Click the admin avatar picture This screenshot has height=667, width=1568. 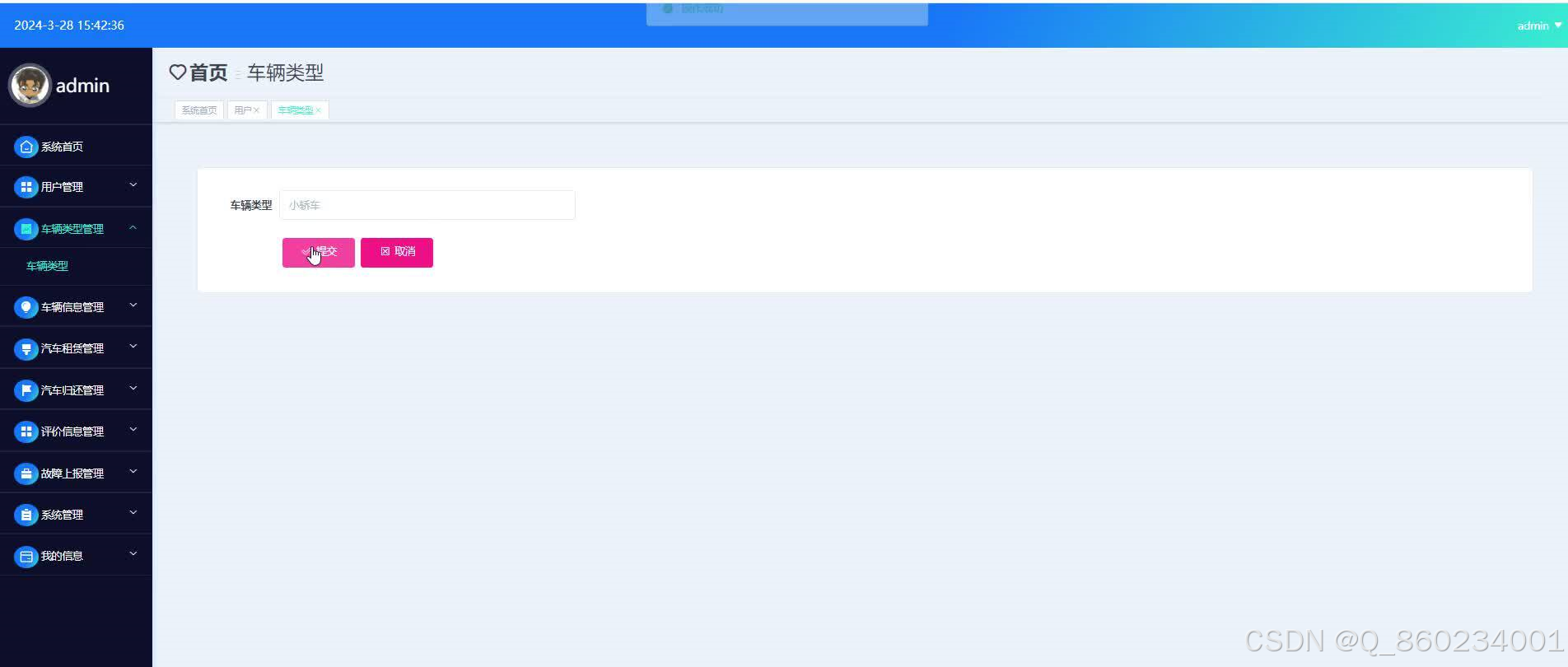coord(30,86)
